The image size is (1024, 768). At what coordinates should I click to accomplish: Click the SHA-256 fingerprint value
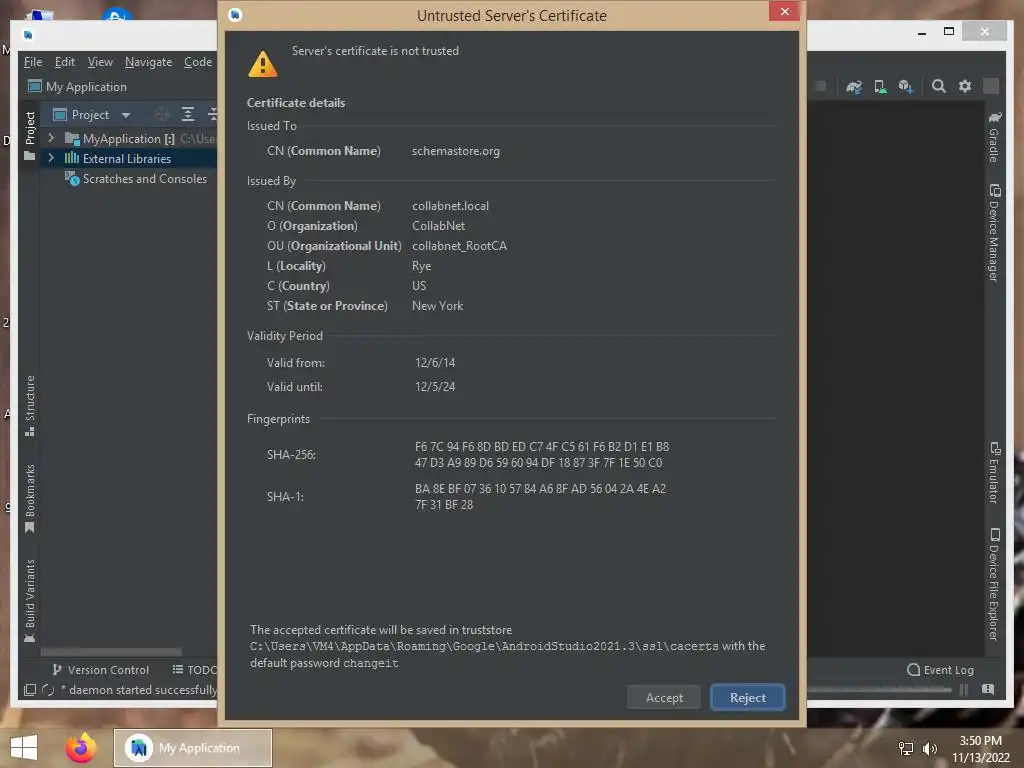pos(541,455)
